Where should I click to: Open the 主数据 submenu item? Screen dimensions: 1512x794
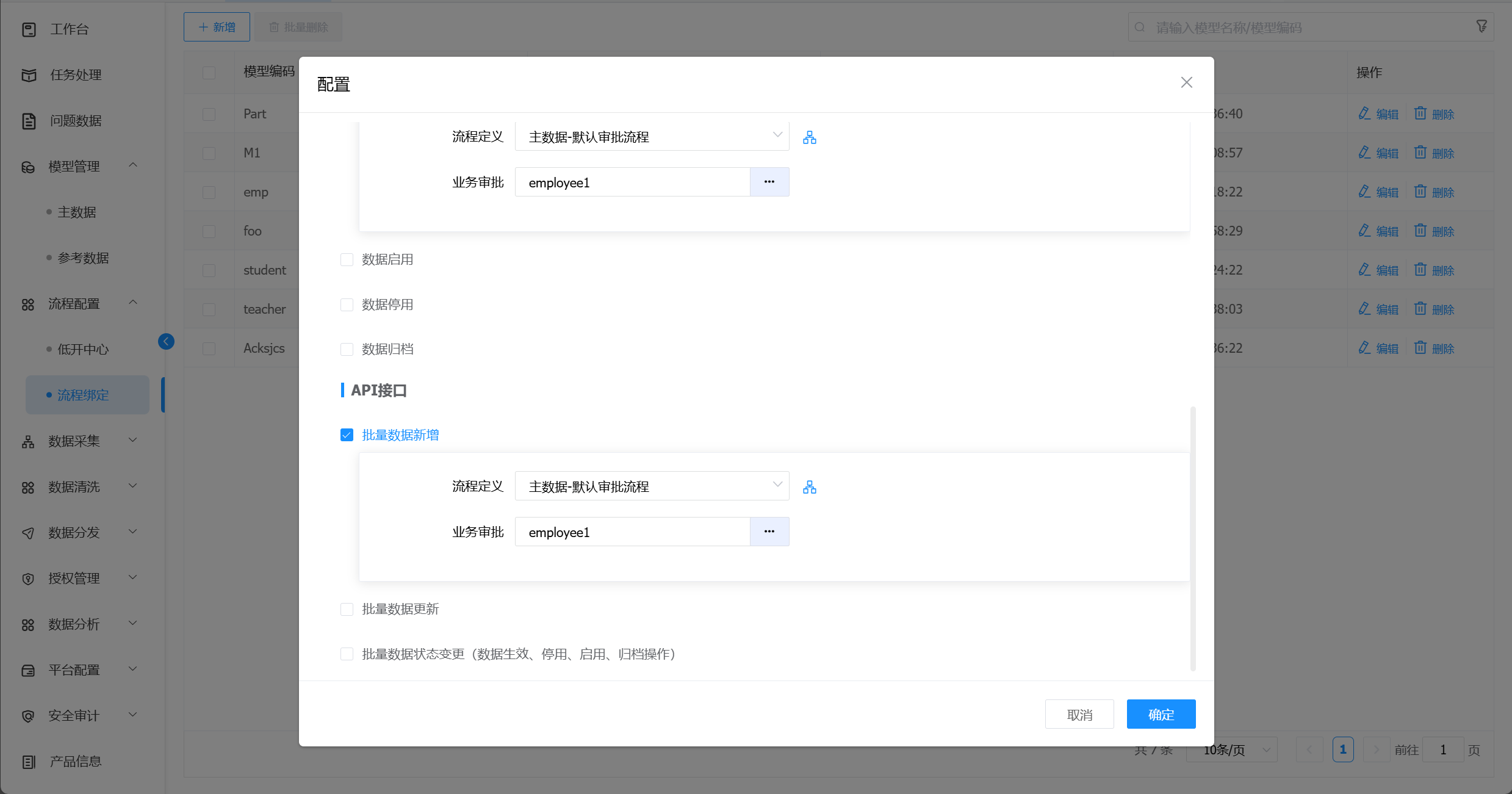pyautogui.click(x=77, y=212)
